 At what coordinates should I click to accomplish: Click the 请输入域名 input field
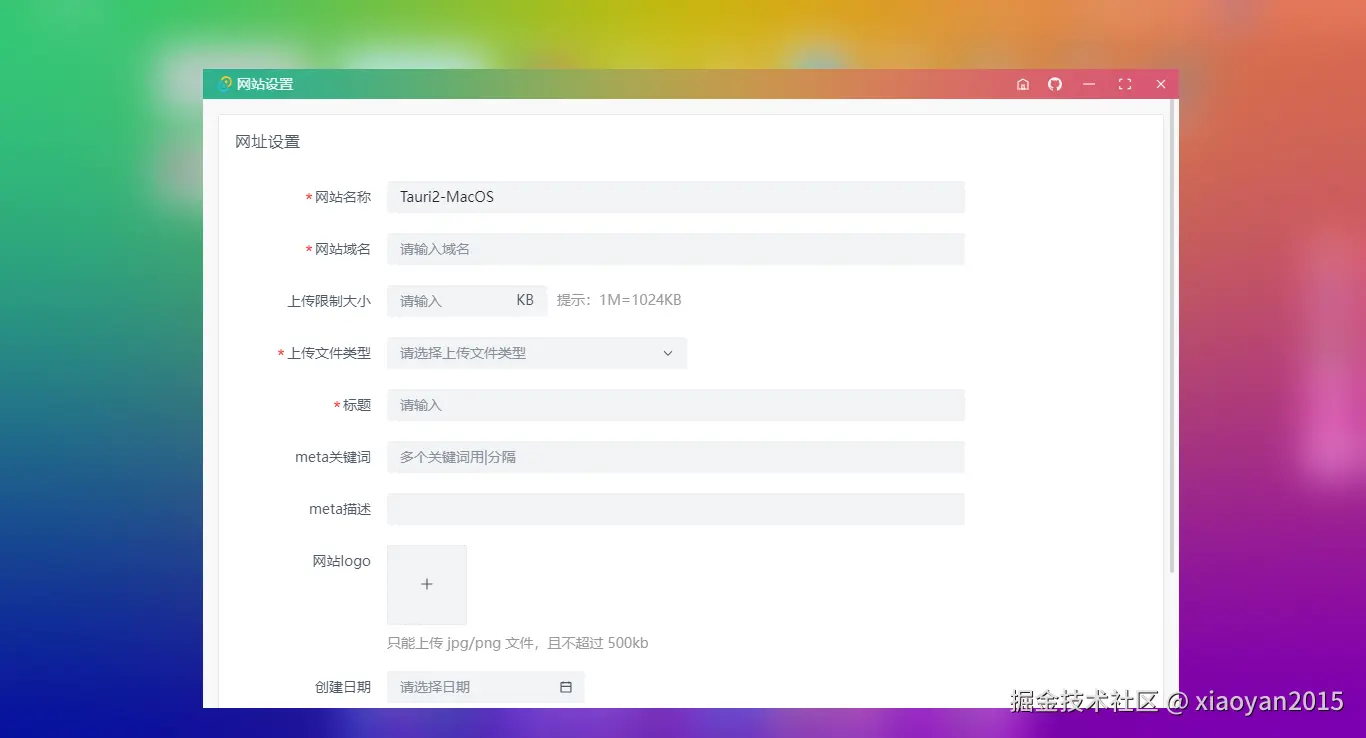click(x=676, y=249)
